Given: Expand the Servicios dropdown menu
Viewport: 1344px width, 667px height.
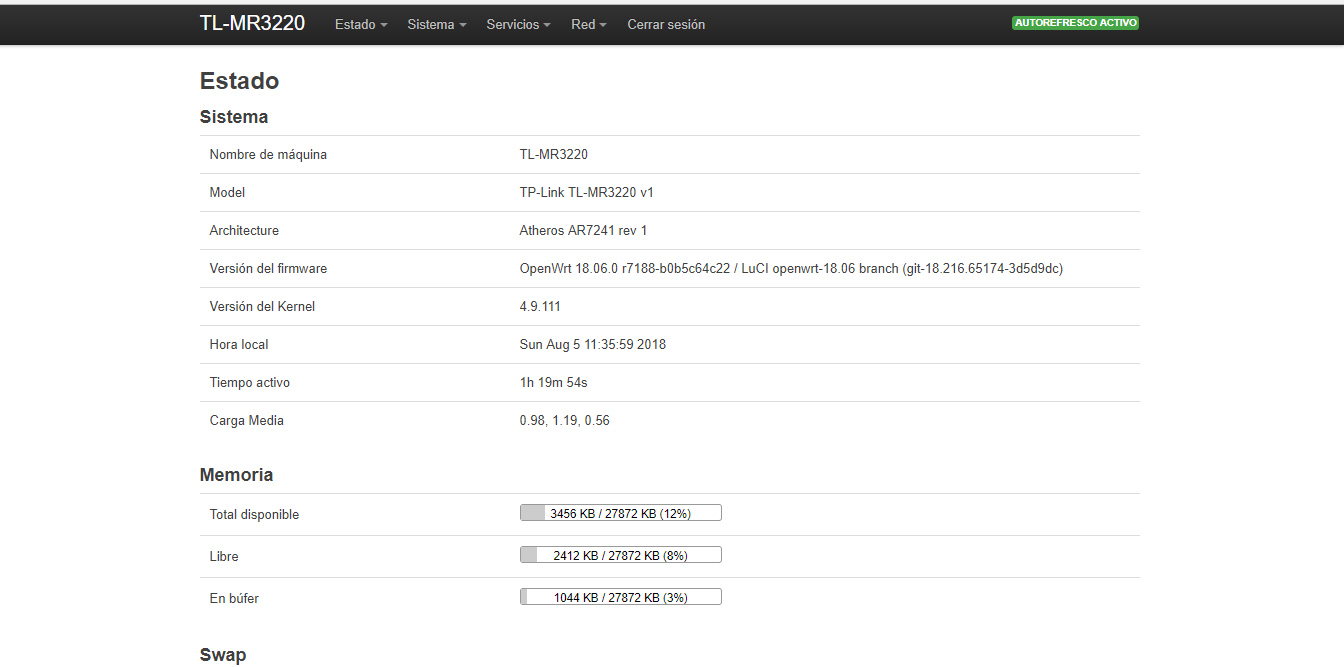Looking at the screenshot, I should (518, 24).
